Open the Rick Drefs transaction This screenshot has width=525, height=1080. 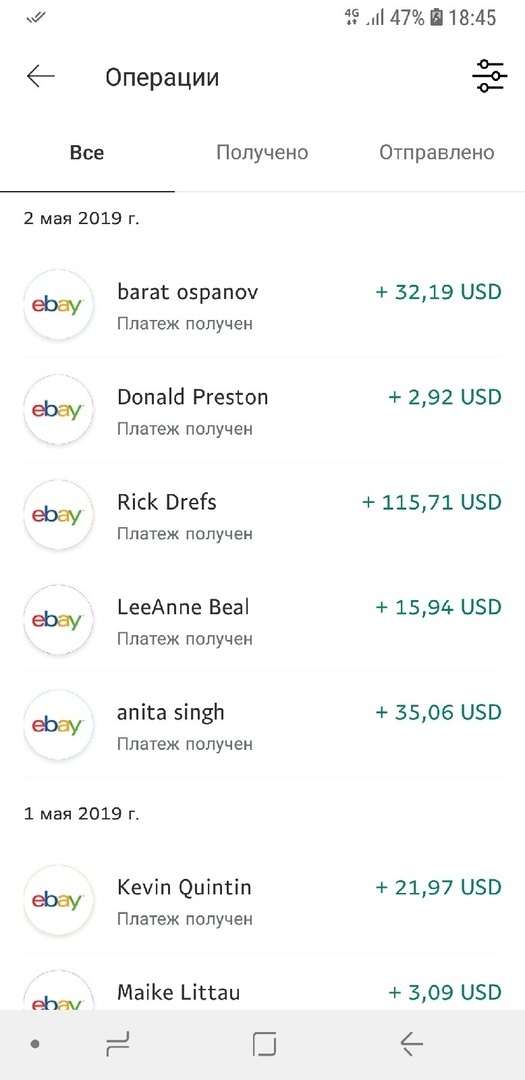coord(262,515)
